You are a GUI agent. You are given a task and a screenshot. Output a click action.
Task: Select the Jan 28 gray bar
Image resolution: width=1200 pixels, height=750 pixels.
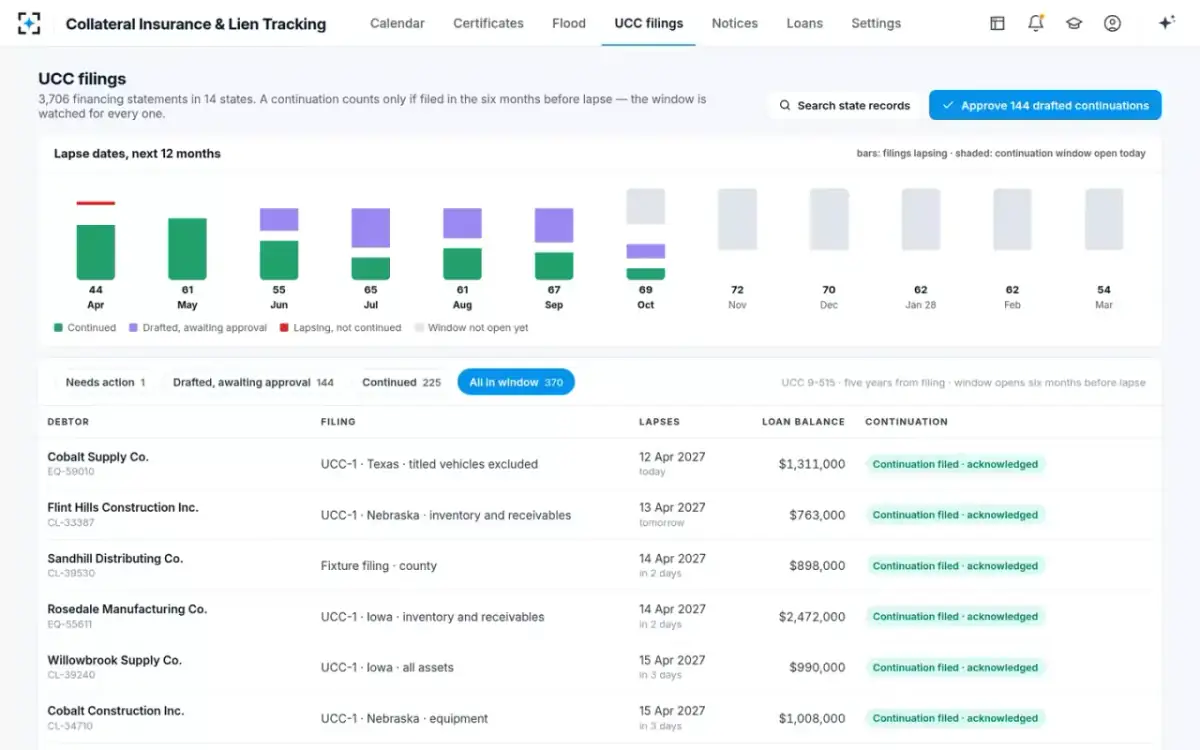click(921, 219)
